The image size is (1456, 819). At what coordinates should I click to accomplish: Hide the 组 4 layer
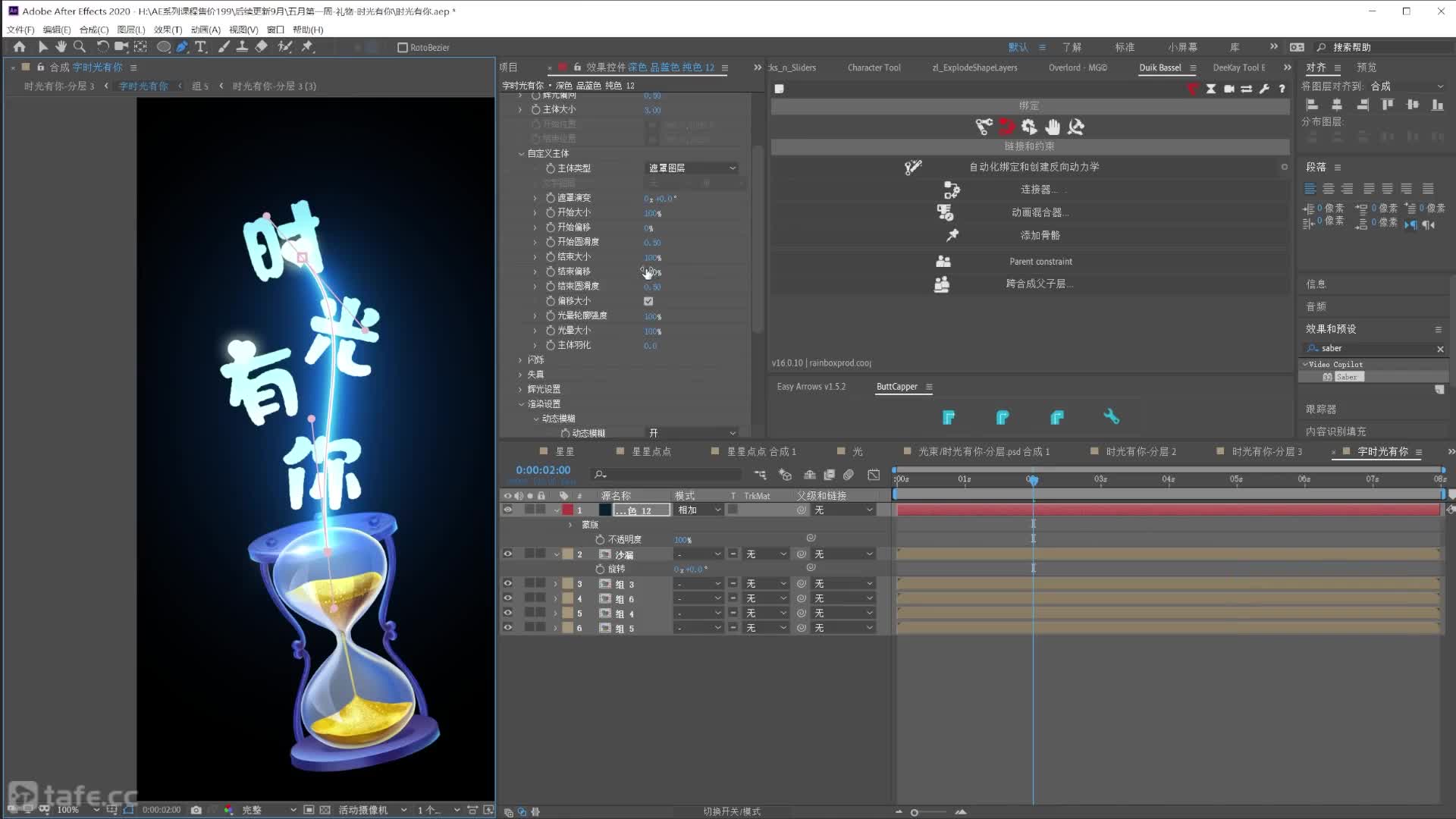[507, 613]
